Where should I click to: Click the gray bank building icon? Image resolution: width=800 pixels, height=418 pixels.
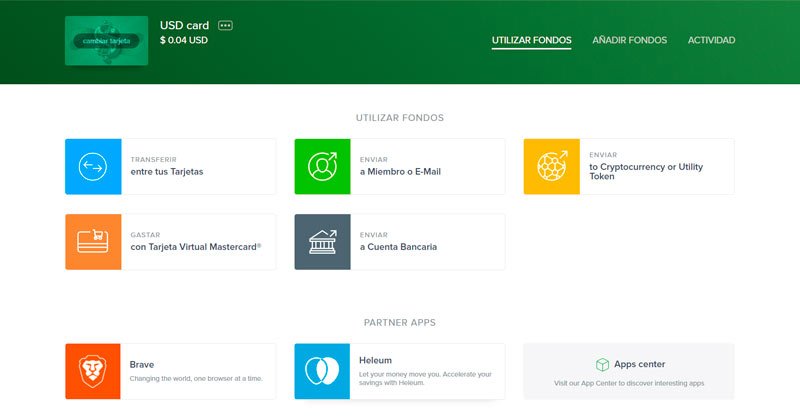pos(322,242)
